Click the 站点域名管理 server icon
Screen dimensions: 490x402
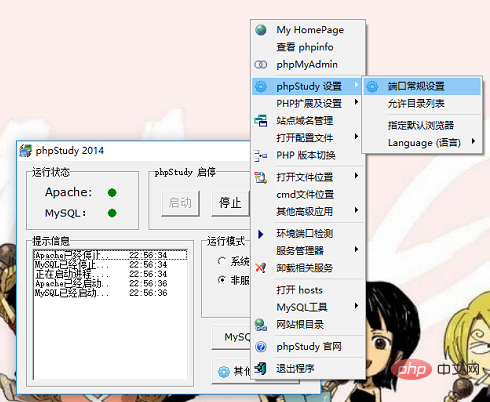coord(261,121)
